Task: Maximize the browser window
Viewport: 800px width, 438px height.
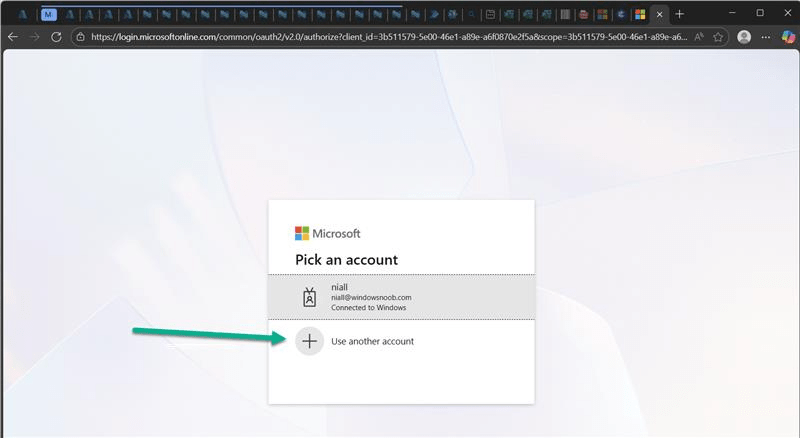Action: click(x=760, y=13)
